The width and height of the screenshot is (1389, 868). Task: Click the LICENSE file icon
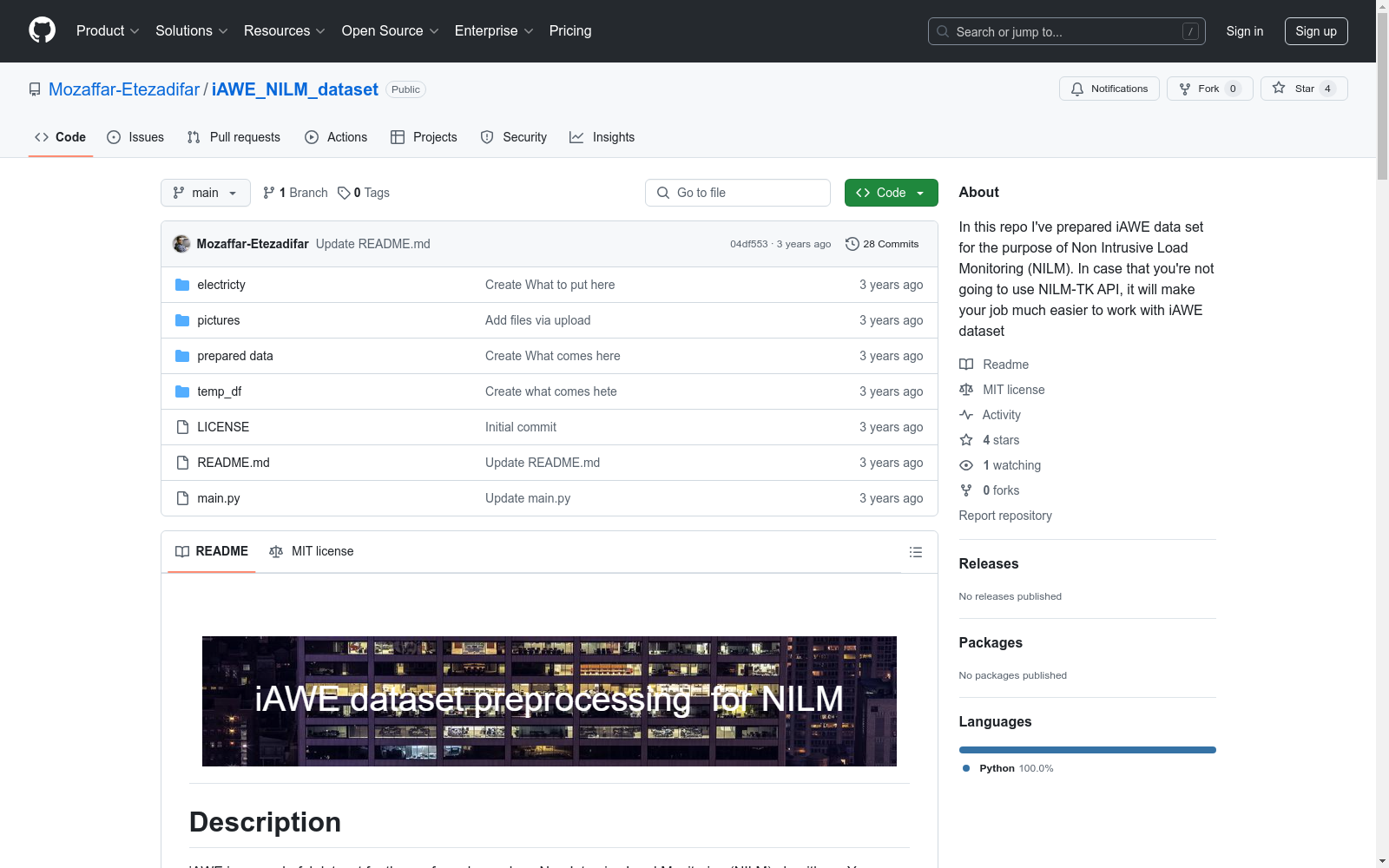(x=182, y=427)
